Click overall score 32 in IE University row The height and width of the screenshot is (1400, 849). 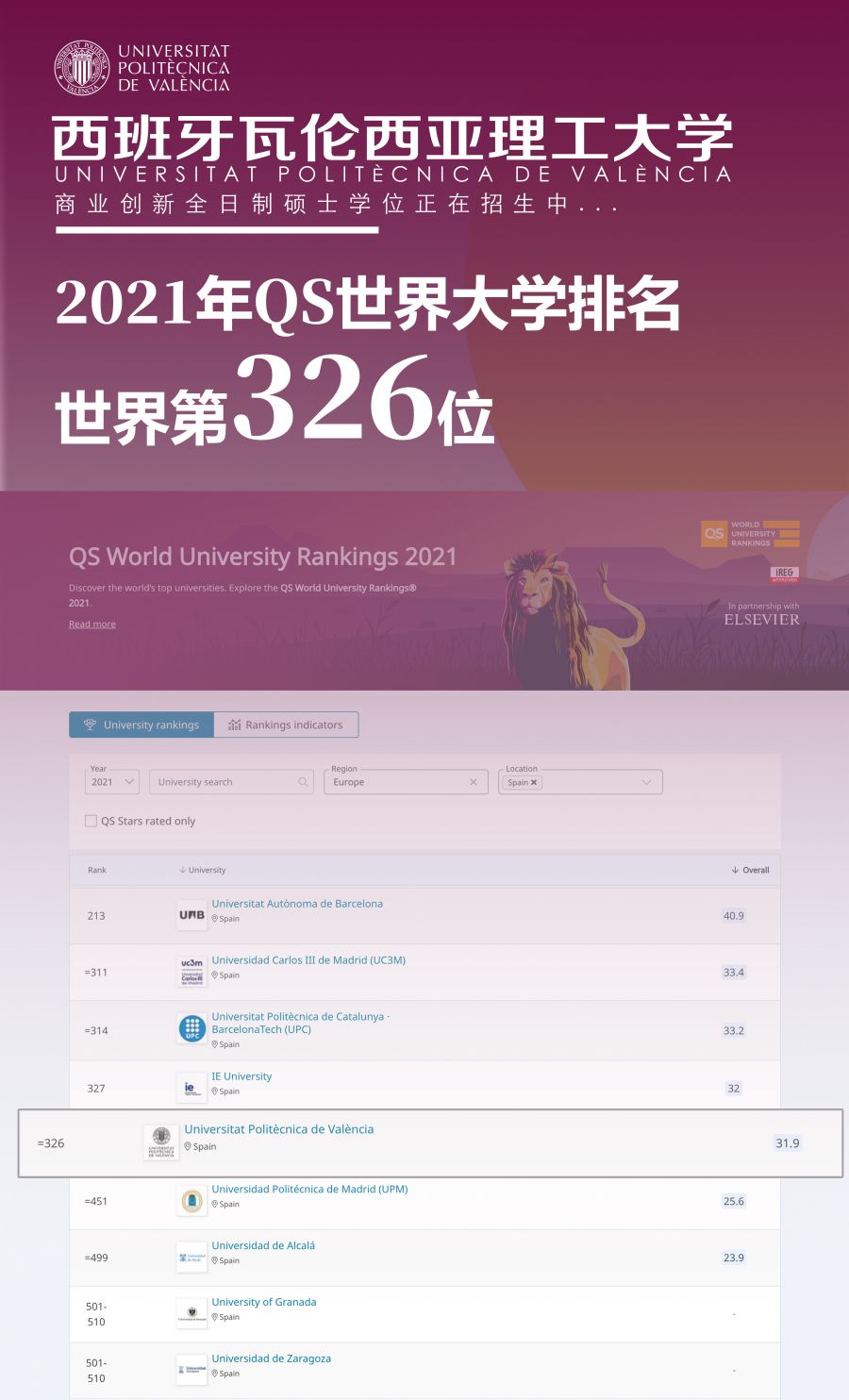click(734, 1089)
